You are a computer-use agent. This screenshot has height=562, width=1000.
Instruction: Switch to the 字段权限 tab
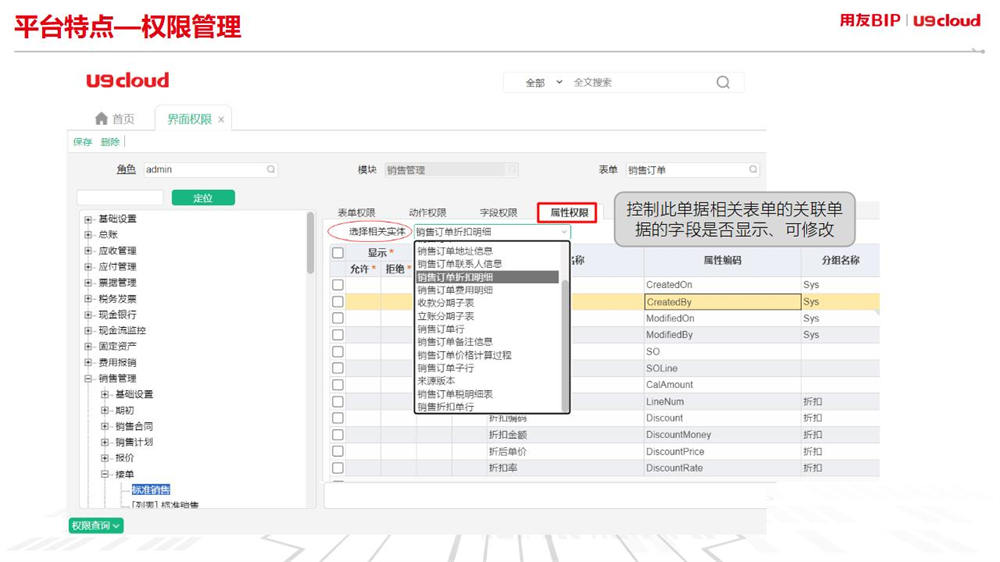[498, 212]
